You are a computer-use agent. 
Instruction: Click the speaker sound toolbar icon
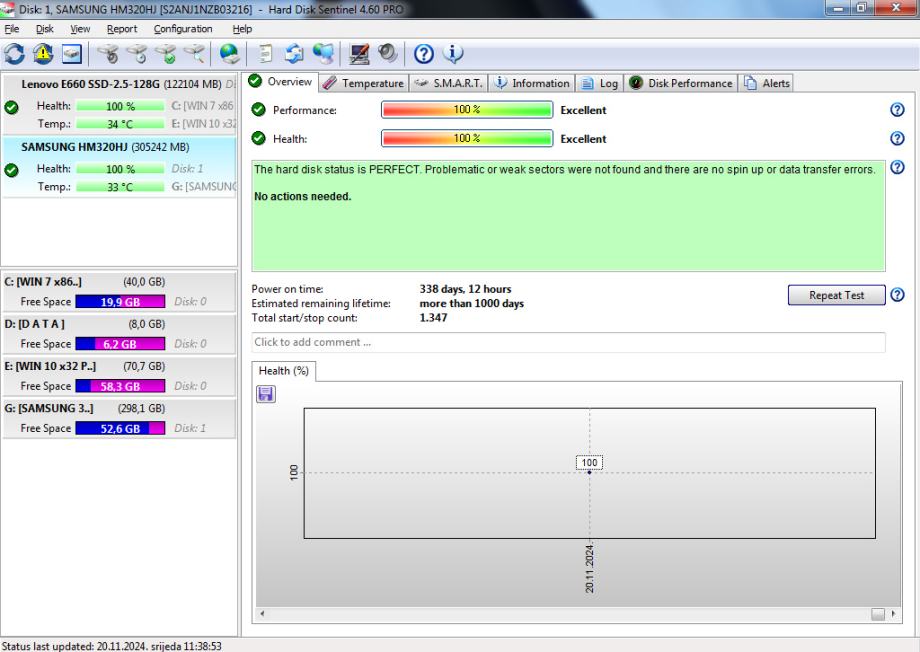click(388, 54)
